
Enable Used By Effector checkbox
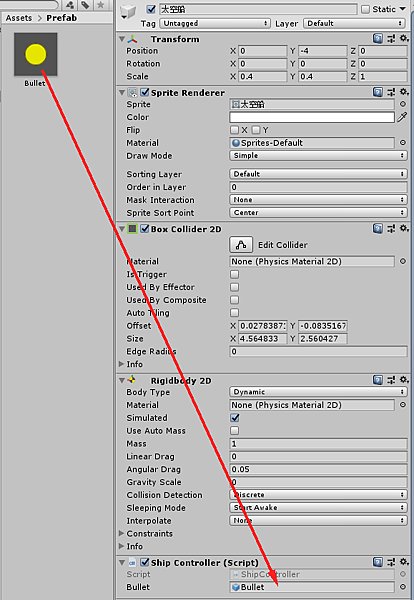click(235, 287)
